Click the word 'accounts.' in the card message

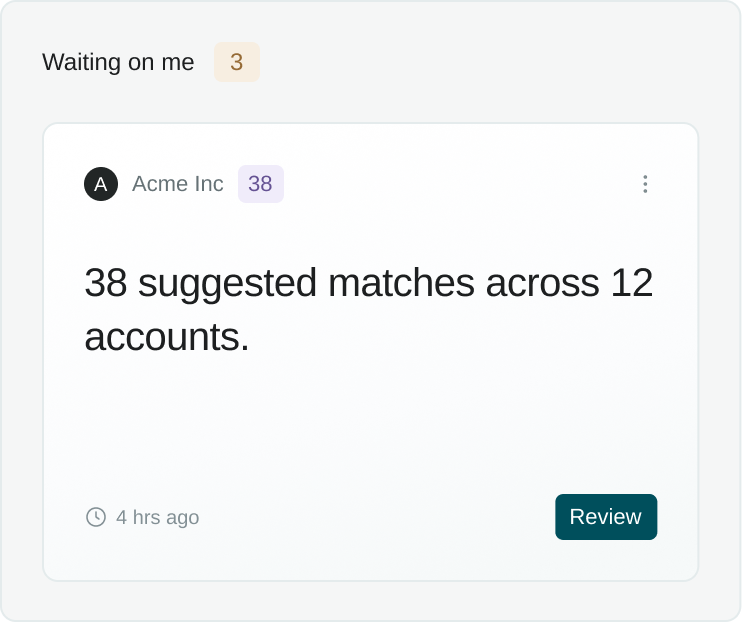[x=167, y=337]
